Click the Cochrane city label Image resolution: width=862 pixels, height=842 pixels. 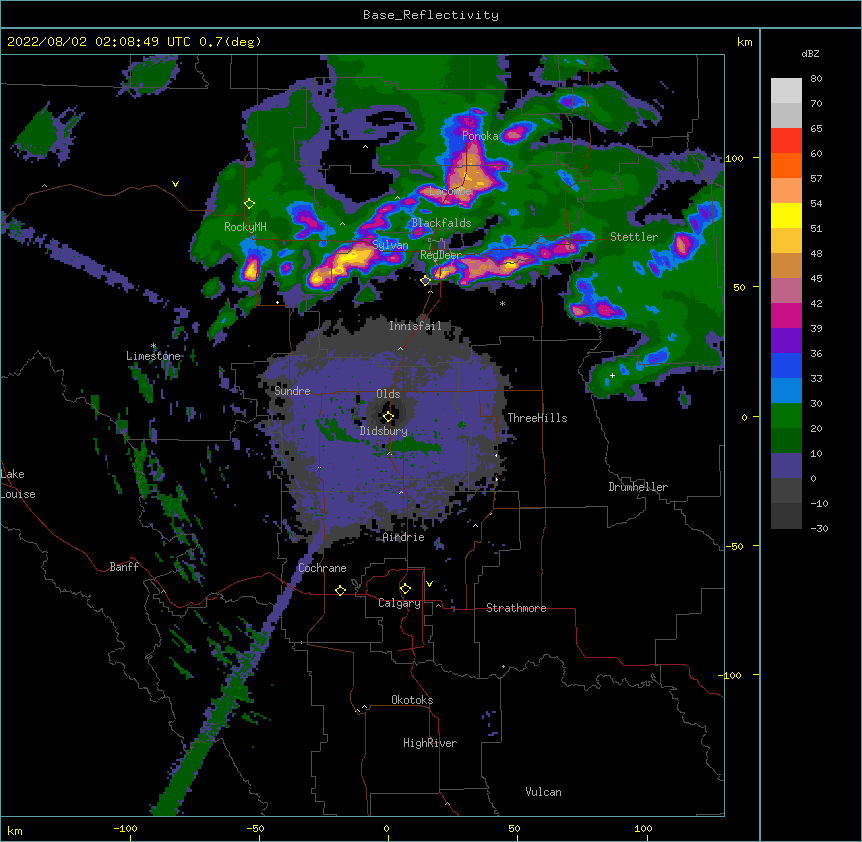click(x=322, y=568)
